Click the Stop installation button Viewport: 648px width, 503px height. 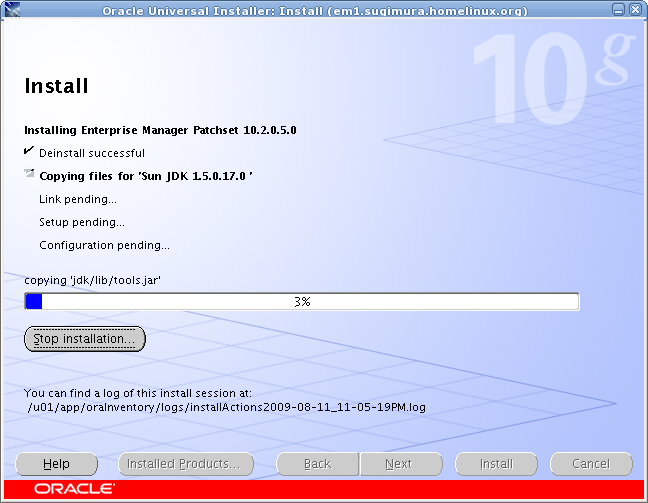point(85,339)
